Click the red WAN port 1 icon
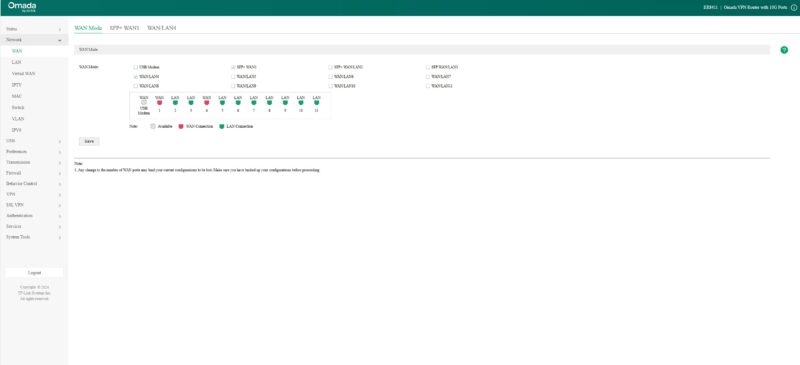 (160, 103)
